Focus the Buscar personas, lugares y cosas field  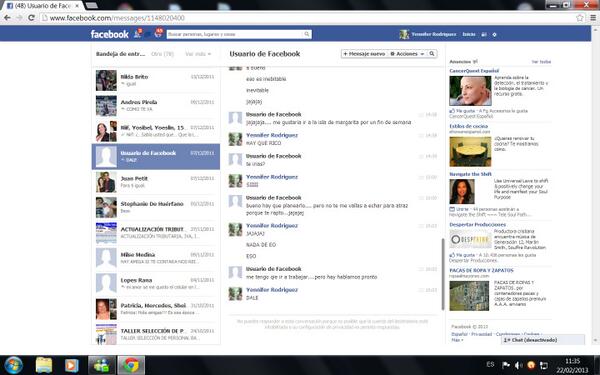[235, 34]
